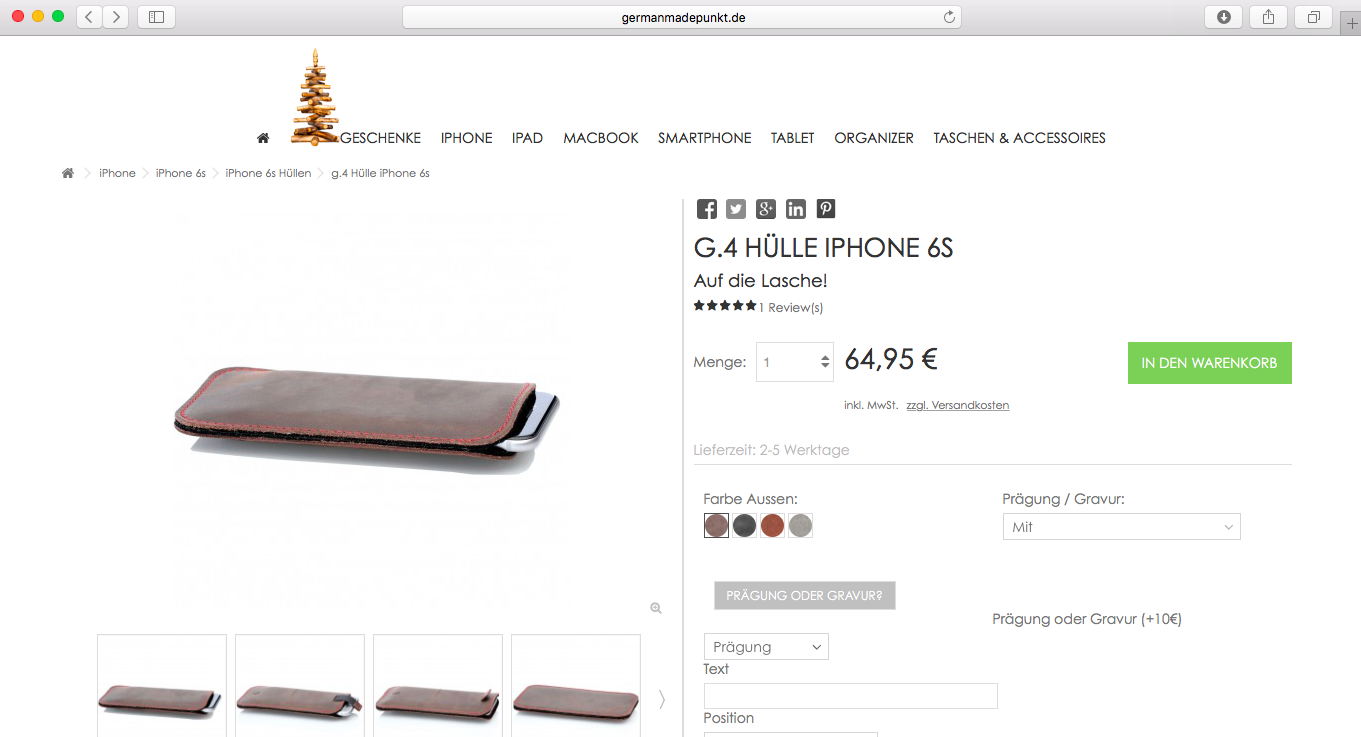Share product on Facebook icon
The width and height of the screenshot is (1361, 737).
click(x=707, y=209)
